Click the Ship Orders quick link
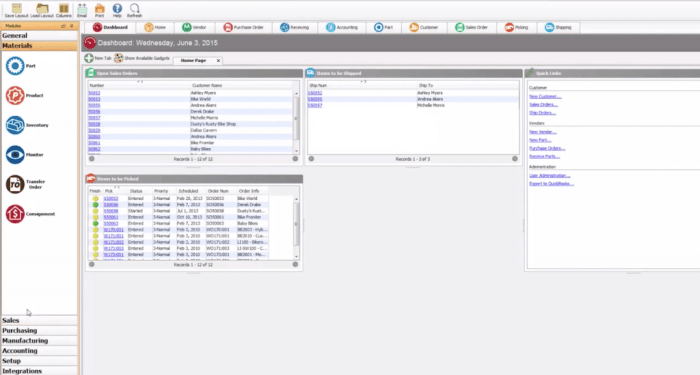 click(x=542, y=112)
